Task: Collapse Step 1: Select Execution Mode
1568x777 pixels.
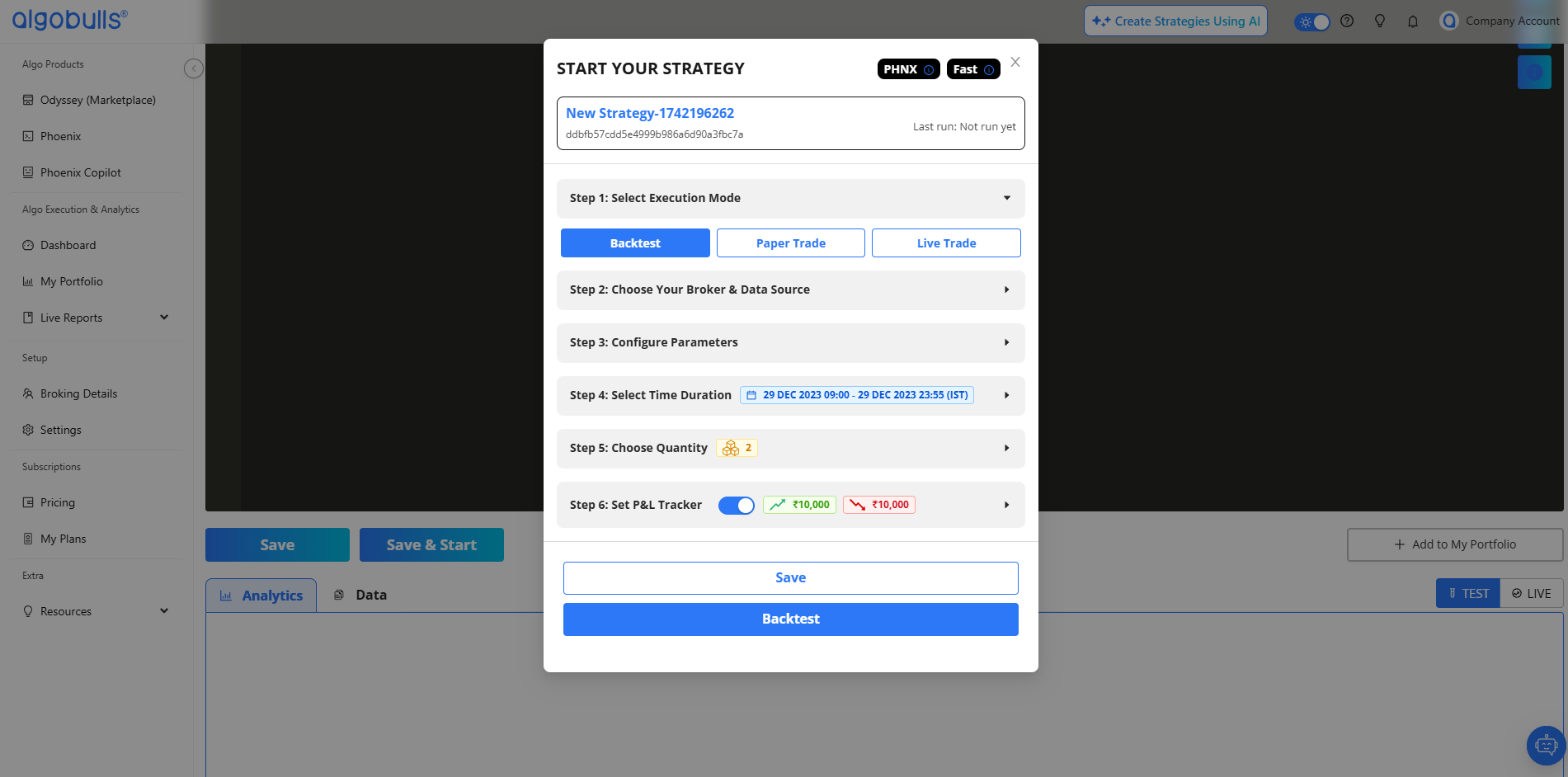Action: click(791, 198)
